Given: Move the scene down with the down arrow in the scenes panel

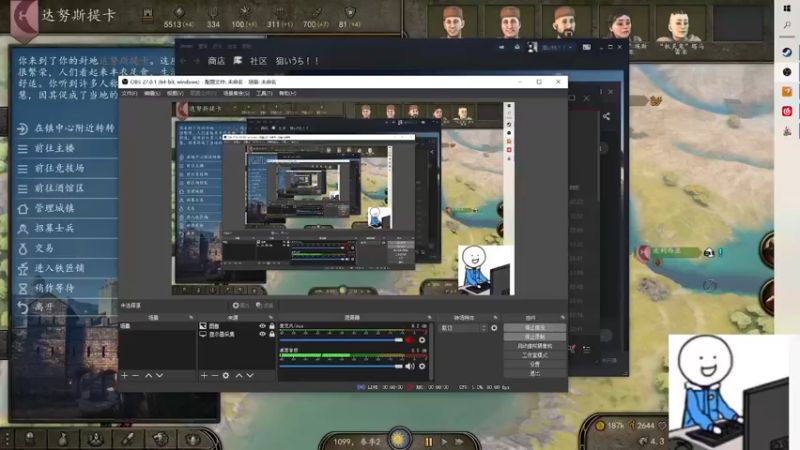Looking at the screenshot, I should [x=160, y=376].
